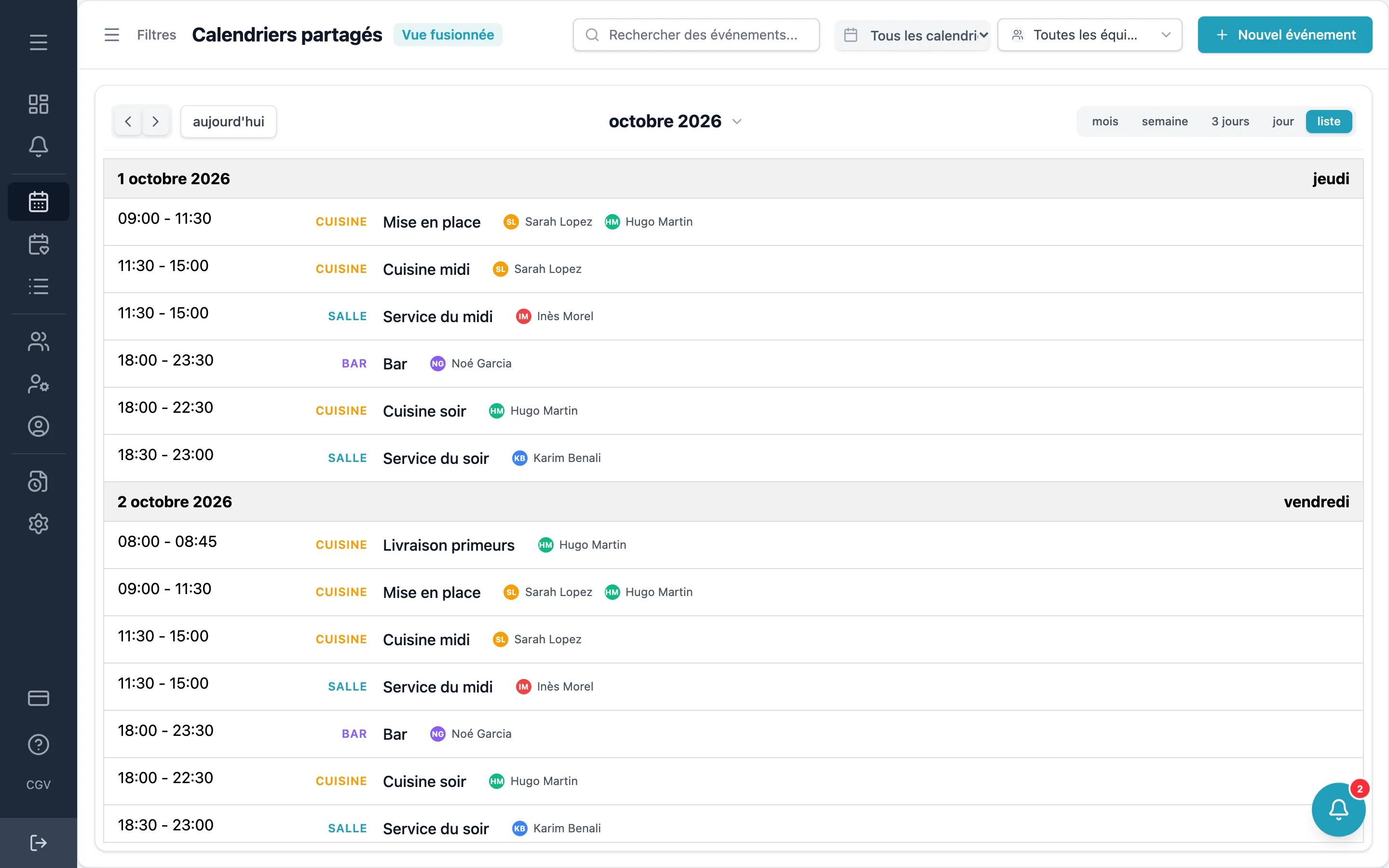Click the jeudi weekday label
The image size is (1389, 868).
[1331, 178]
